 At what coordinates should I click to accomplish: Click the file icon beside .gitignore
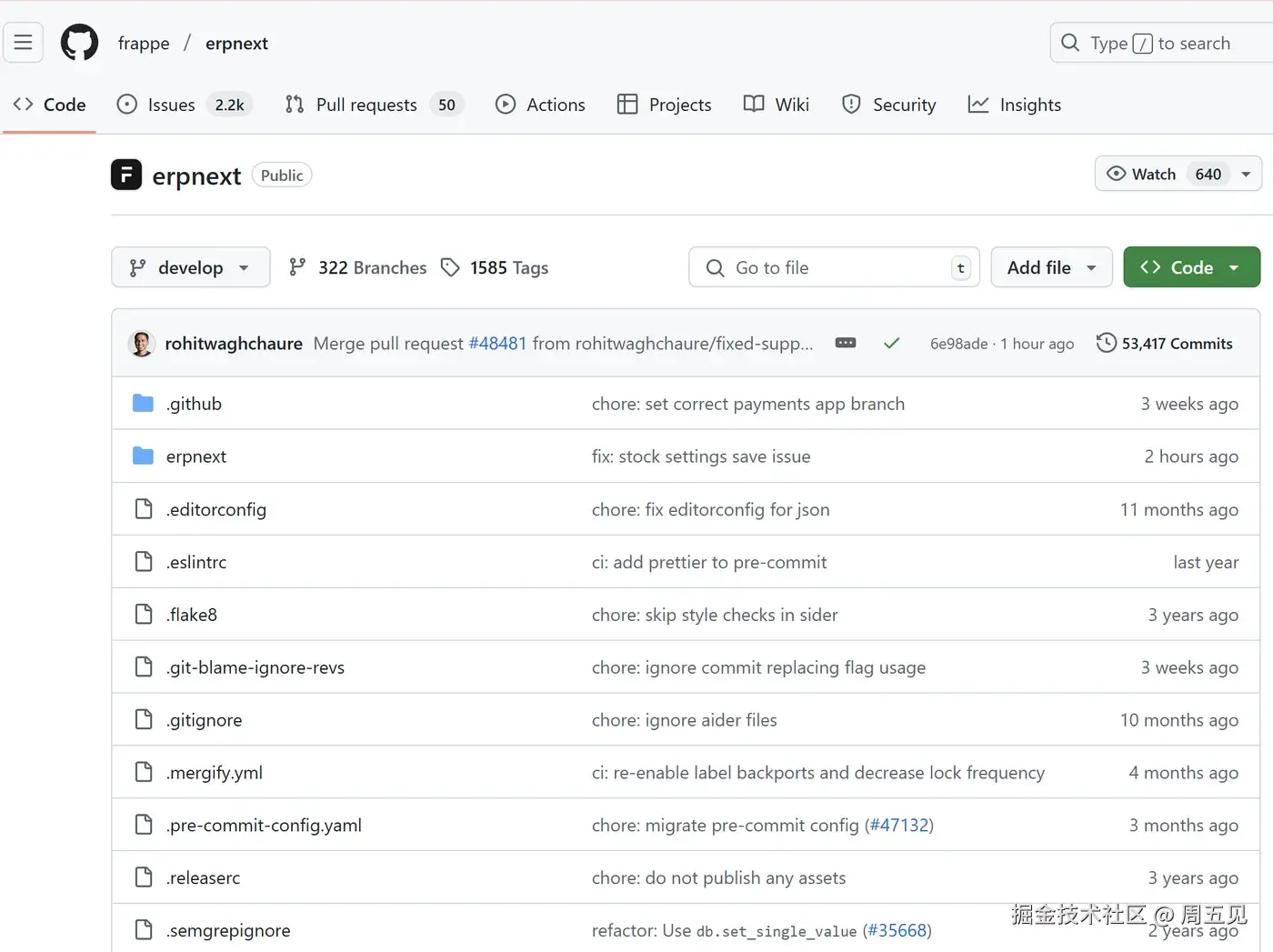tap(143, 720)
